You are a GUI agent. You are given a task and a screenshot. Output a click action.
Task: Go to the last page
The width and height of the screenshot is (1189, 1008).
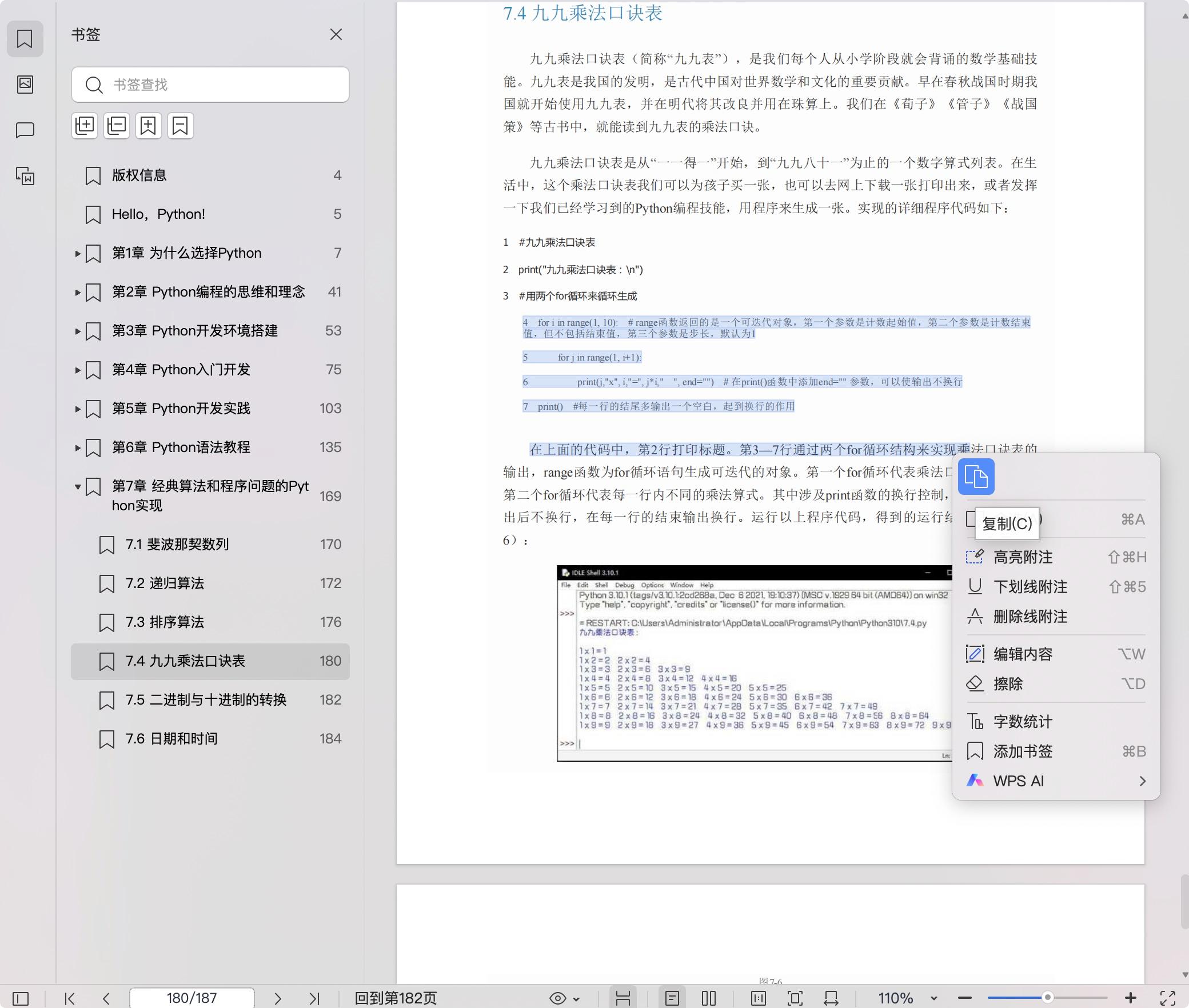(x=314, y=998)
